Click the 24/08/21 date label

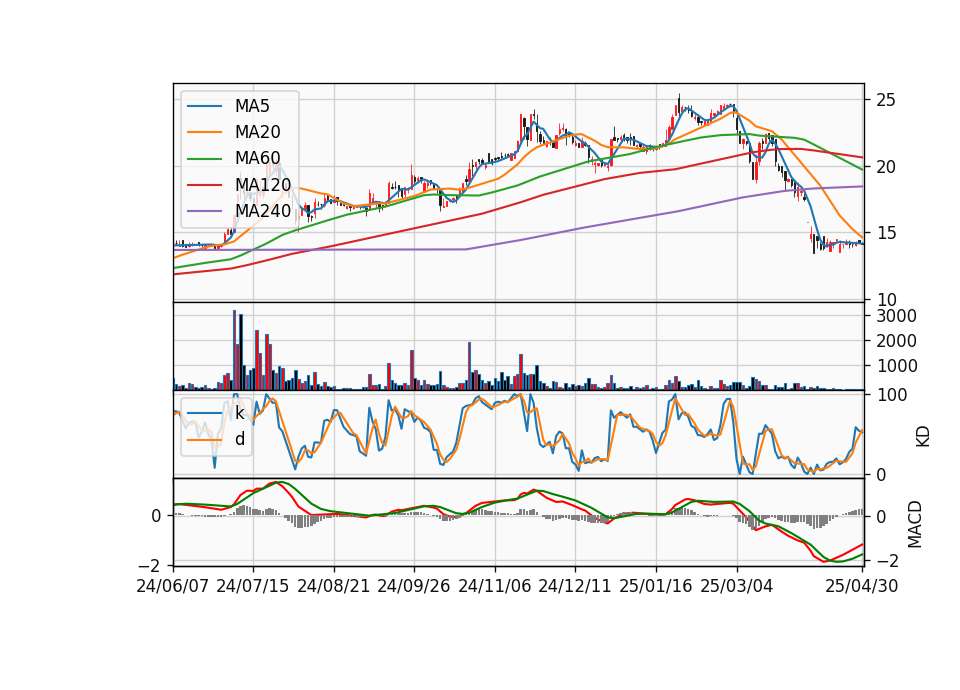[334, 587]
